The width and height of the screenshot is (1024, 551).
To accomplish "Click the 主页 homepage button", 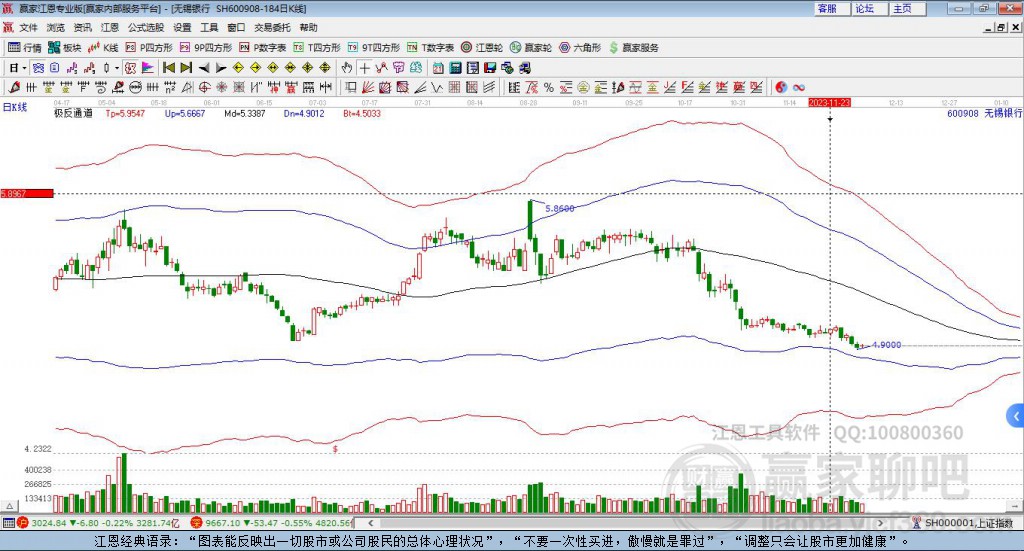I will (x=908, y=8).
